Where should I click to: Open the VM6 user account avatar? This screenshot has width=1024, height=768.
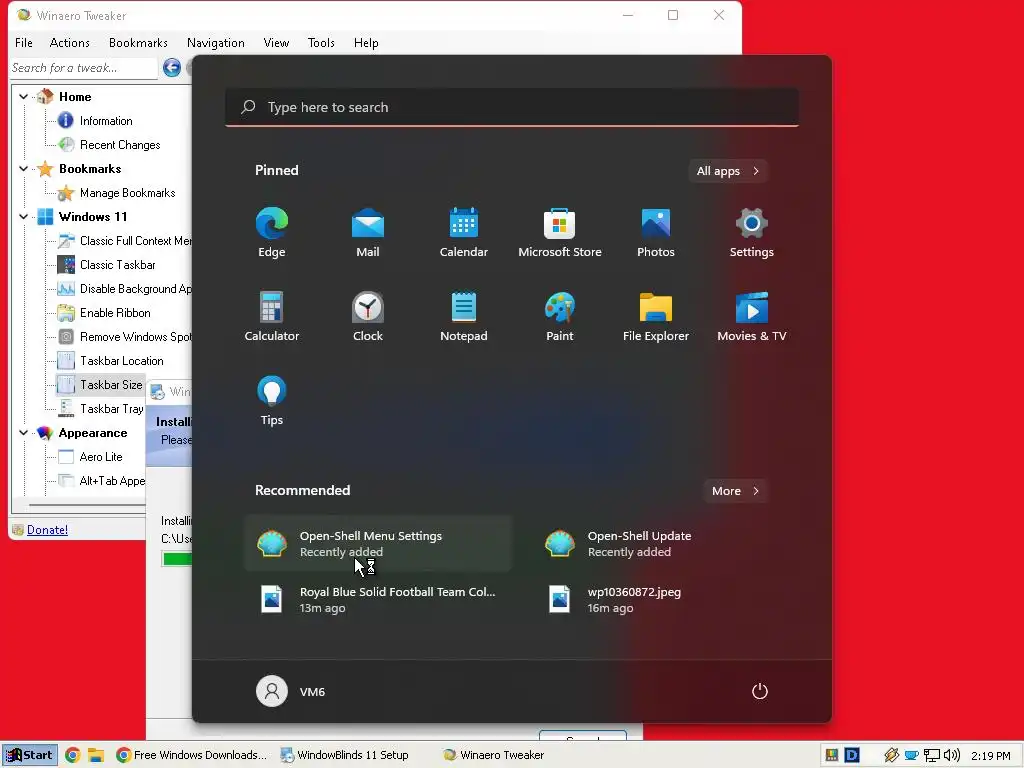click(x=272, y=691)
